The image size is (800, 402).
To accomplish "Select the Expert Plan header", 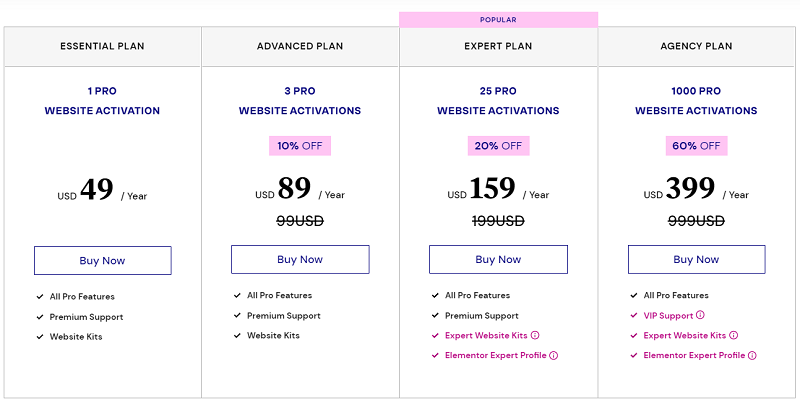I will coord(498,46).
